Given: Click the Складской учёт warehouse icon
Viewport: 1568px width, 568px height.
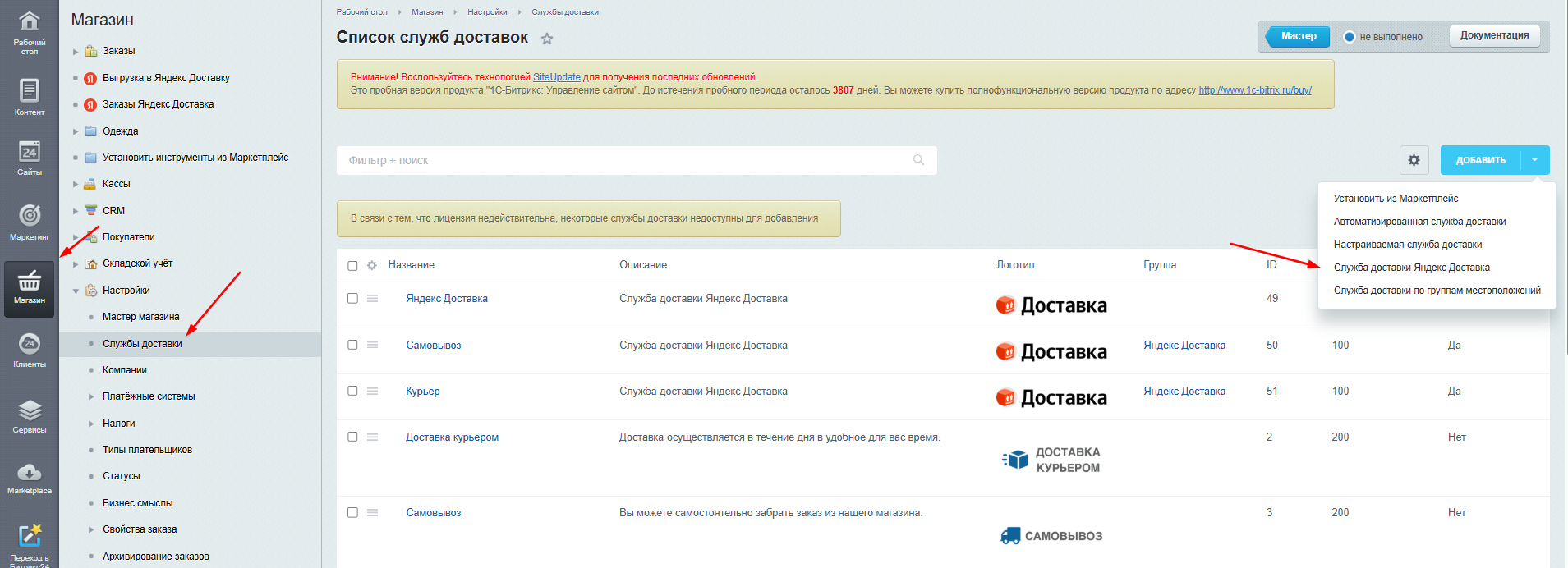Looking at the screenshot, I should pyautogui.click(x=91, y=263).
